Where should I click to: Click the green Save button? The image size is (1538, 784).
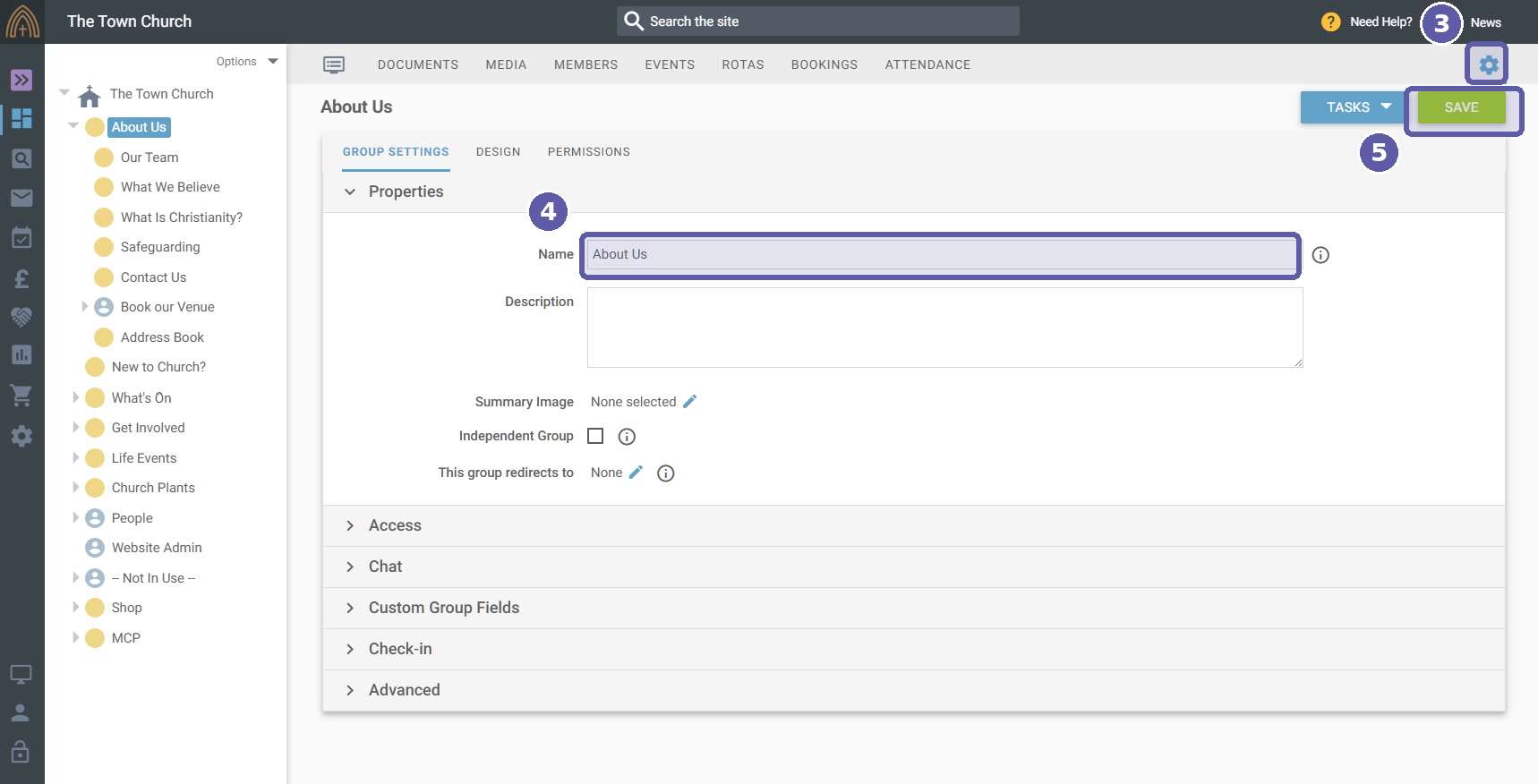1461,107
